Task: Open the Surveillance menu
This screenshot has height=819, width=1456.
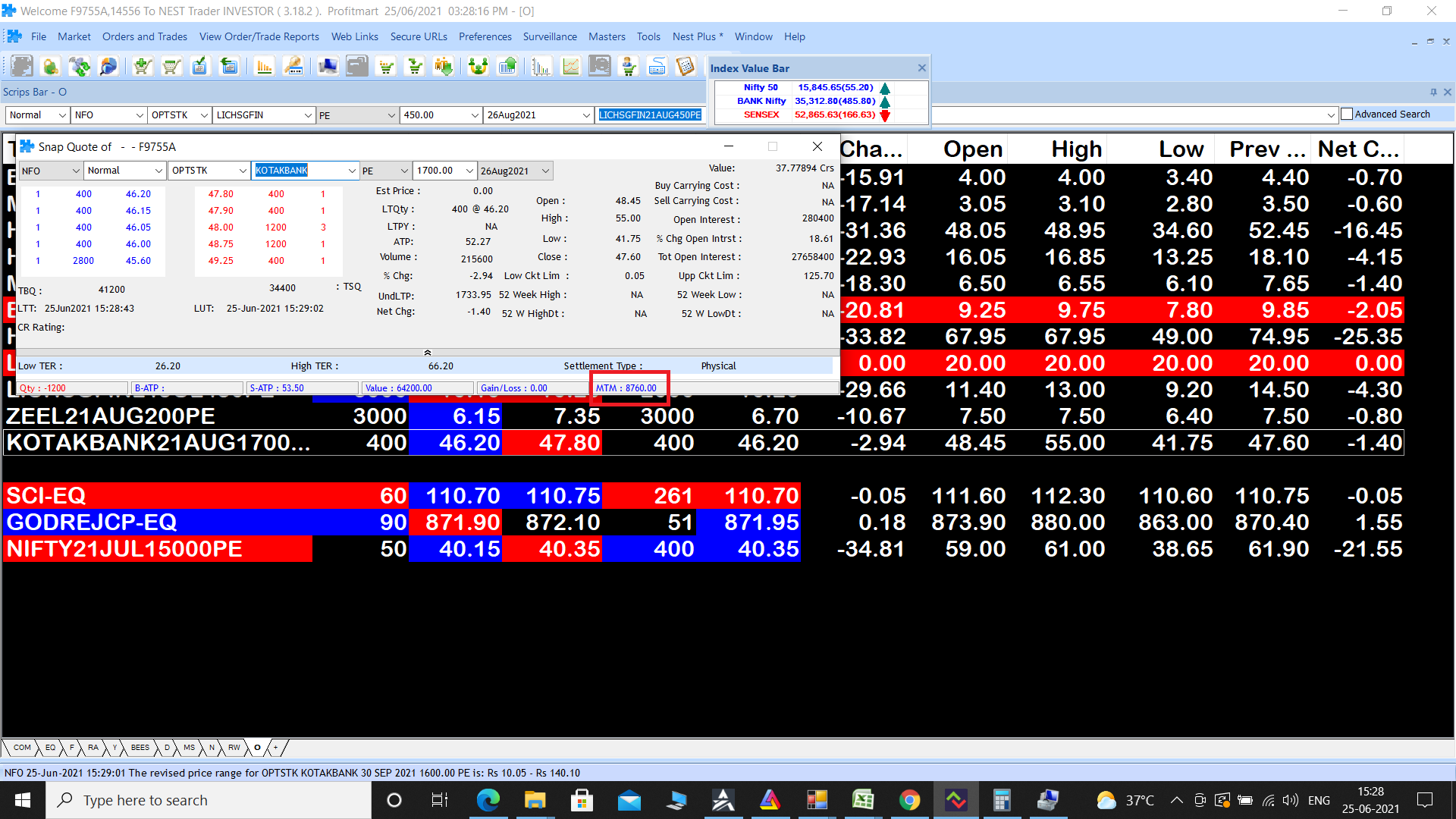Action: pyautogui.click(x=550, y=36)
